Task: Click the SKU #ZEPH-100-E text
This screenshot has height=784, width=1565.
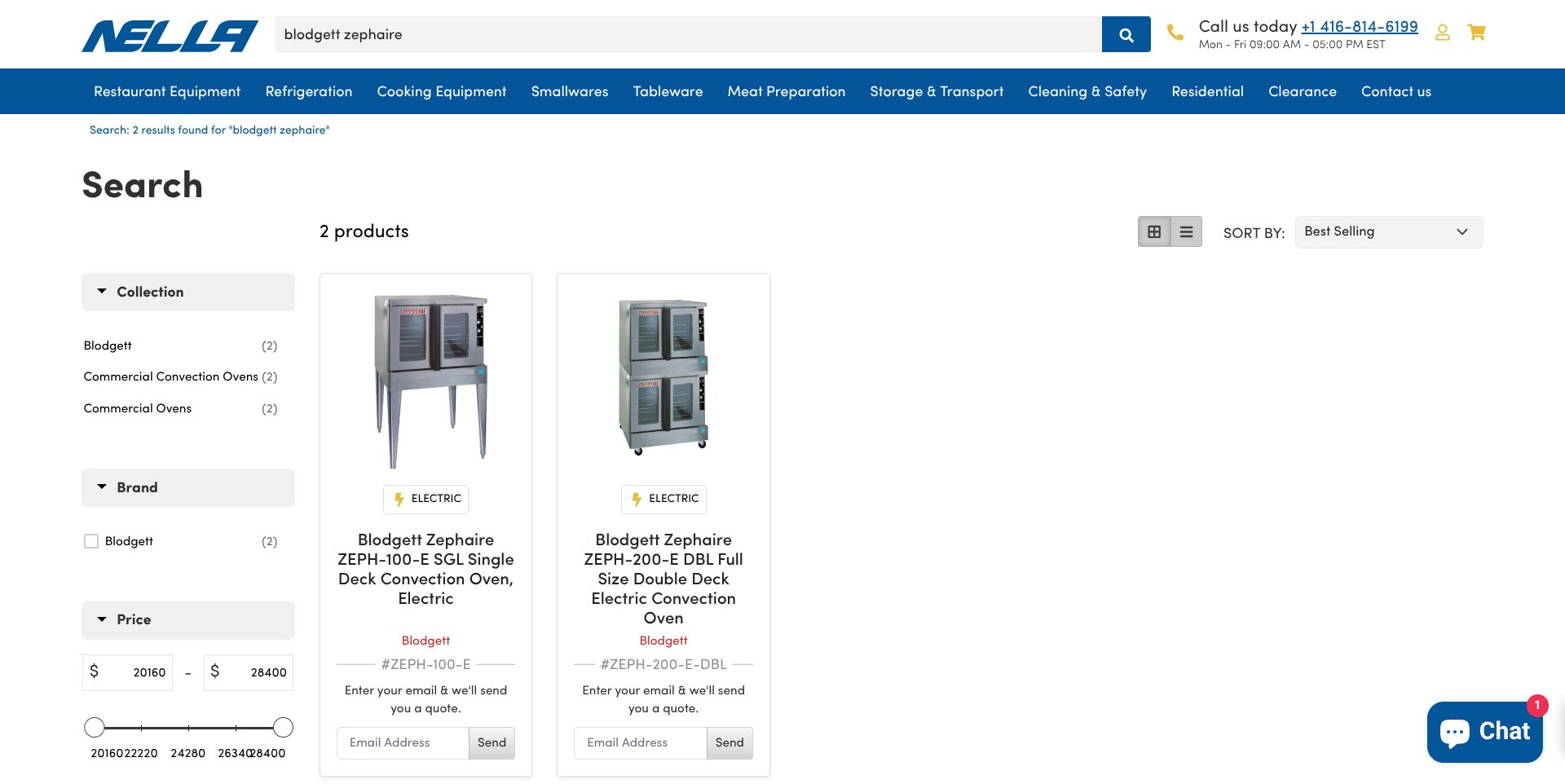Action: (426, 664)
